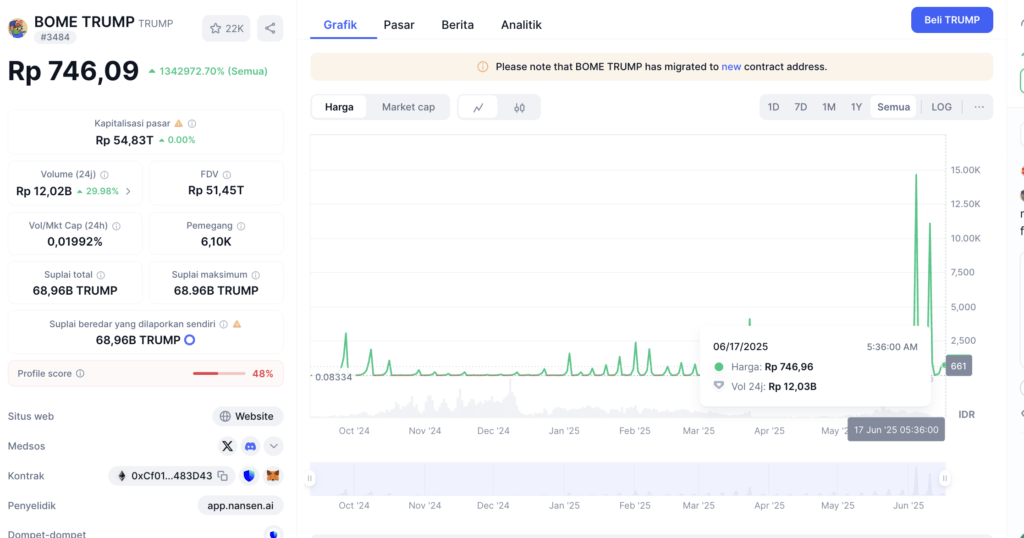Click the IDR currency label on chart
Screen dimensions: 1024x538
pyautogui.click(x=966, y=415)
